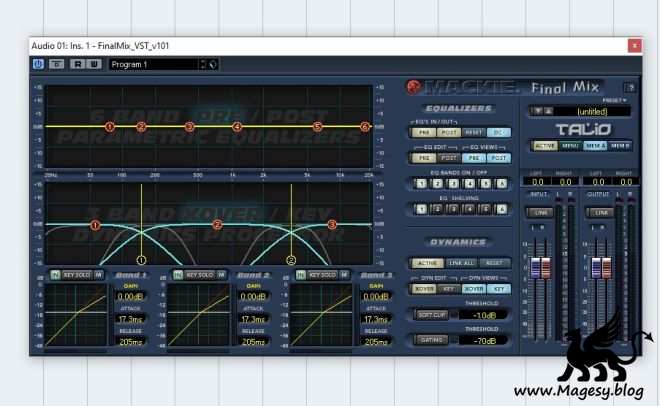660x406 pixels.
Task: Toggle the EQ's In/Out PRE button
Action: (x=424, y=133)
